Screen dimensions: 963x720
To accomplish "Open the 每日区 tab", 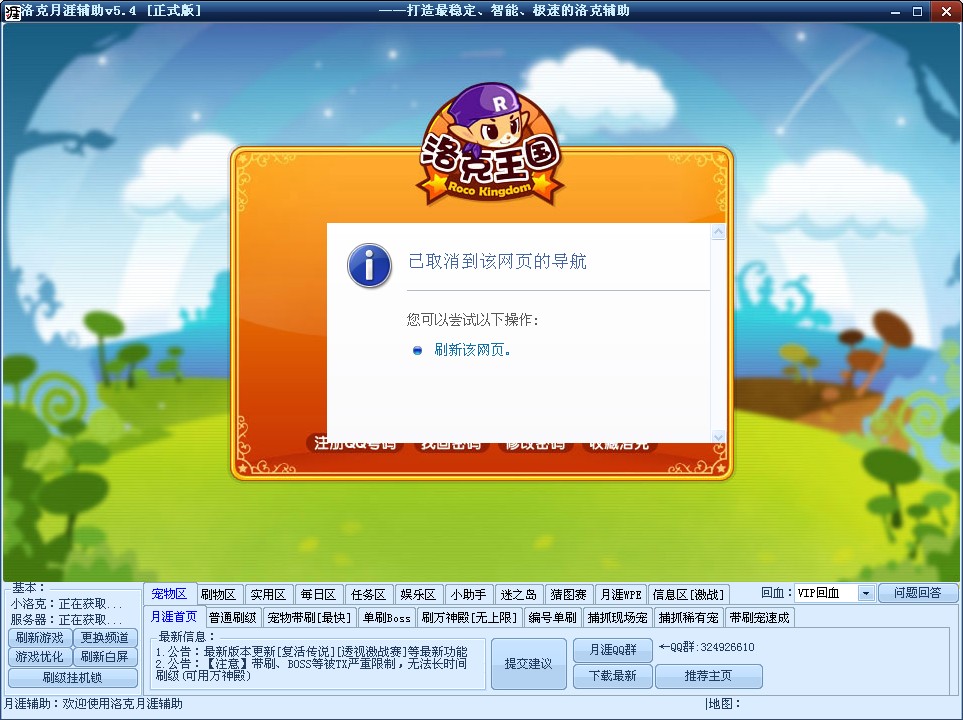I will 318,595.
